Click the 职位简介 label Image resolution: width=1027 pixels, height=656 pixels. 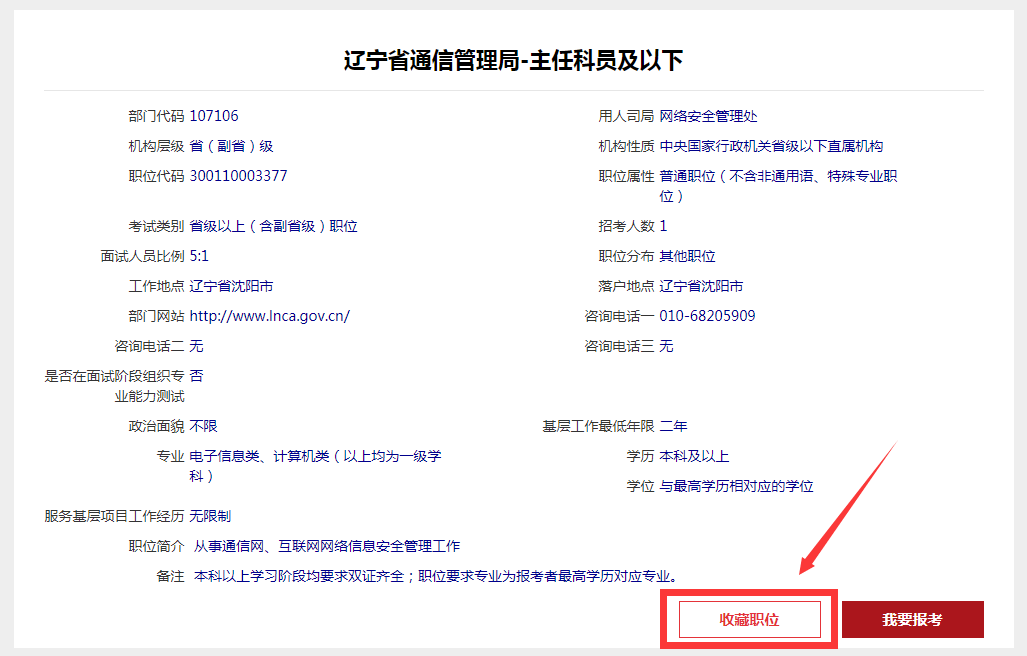pos(156,547)
